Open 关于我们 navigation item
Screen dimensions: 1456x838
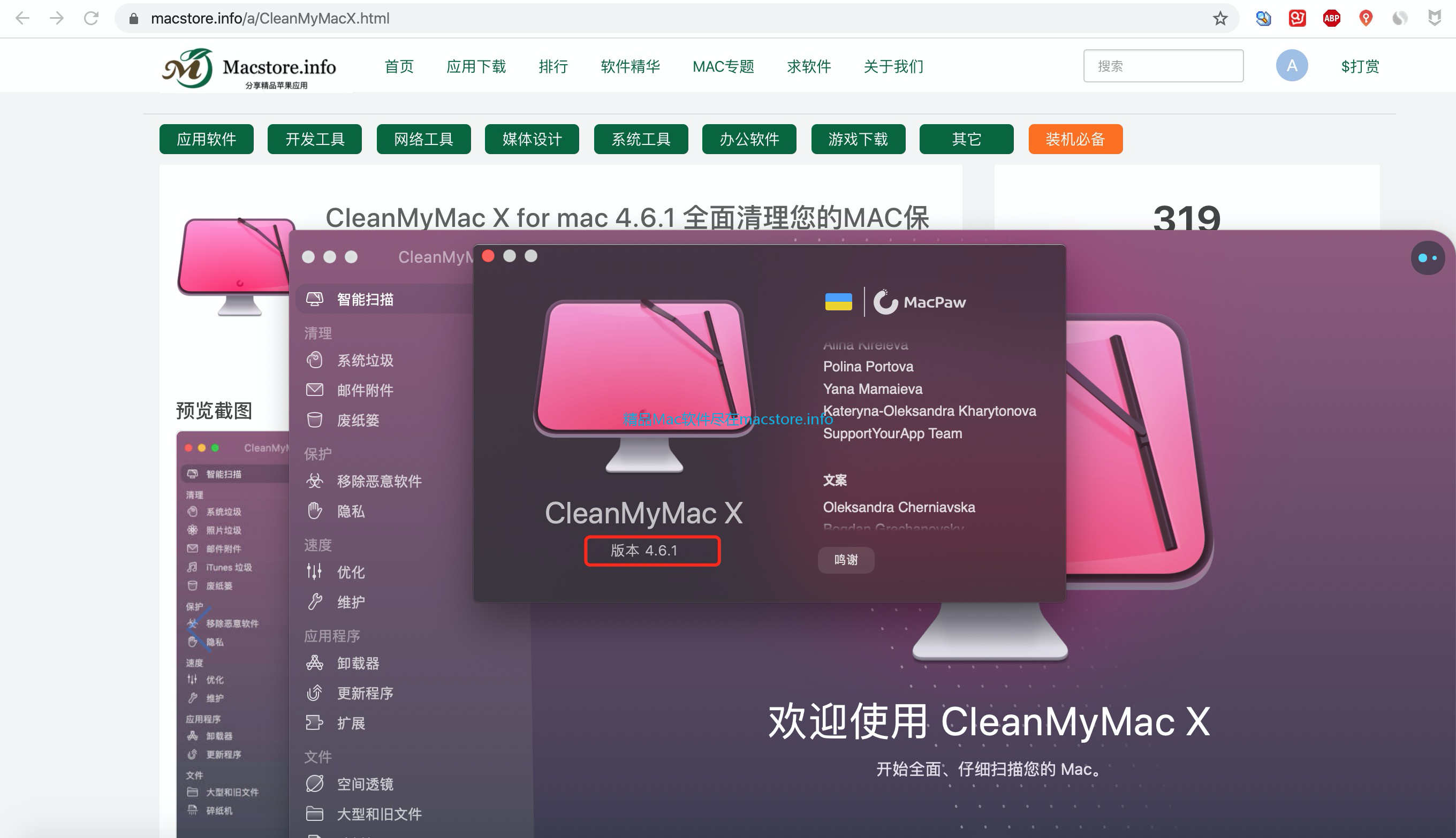(x=893, y=66)
